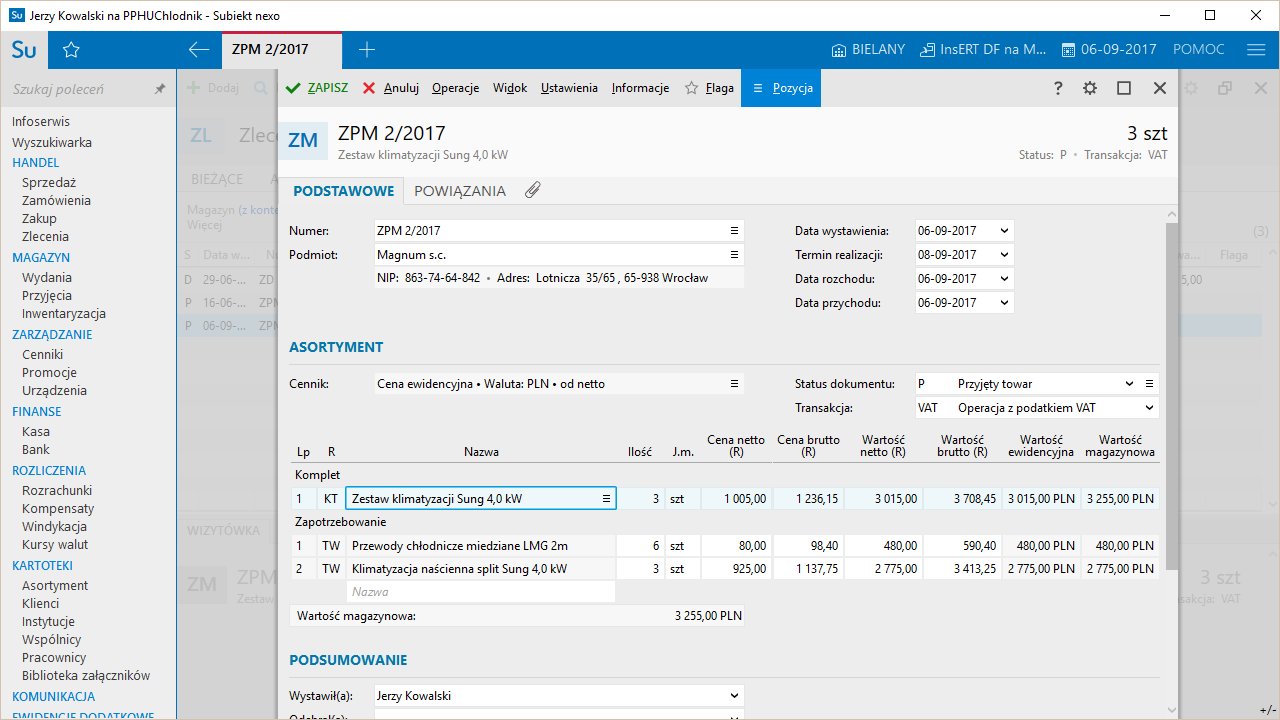
Task: Expand Status dokumentu dropdown
Action: [x=1129, y=384]
